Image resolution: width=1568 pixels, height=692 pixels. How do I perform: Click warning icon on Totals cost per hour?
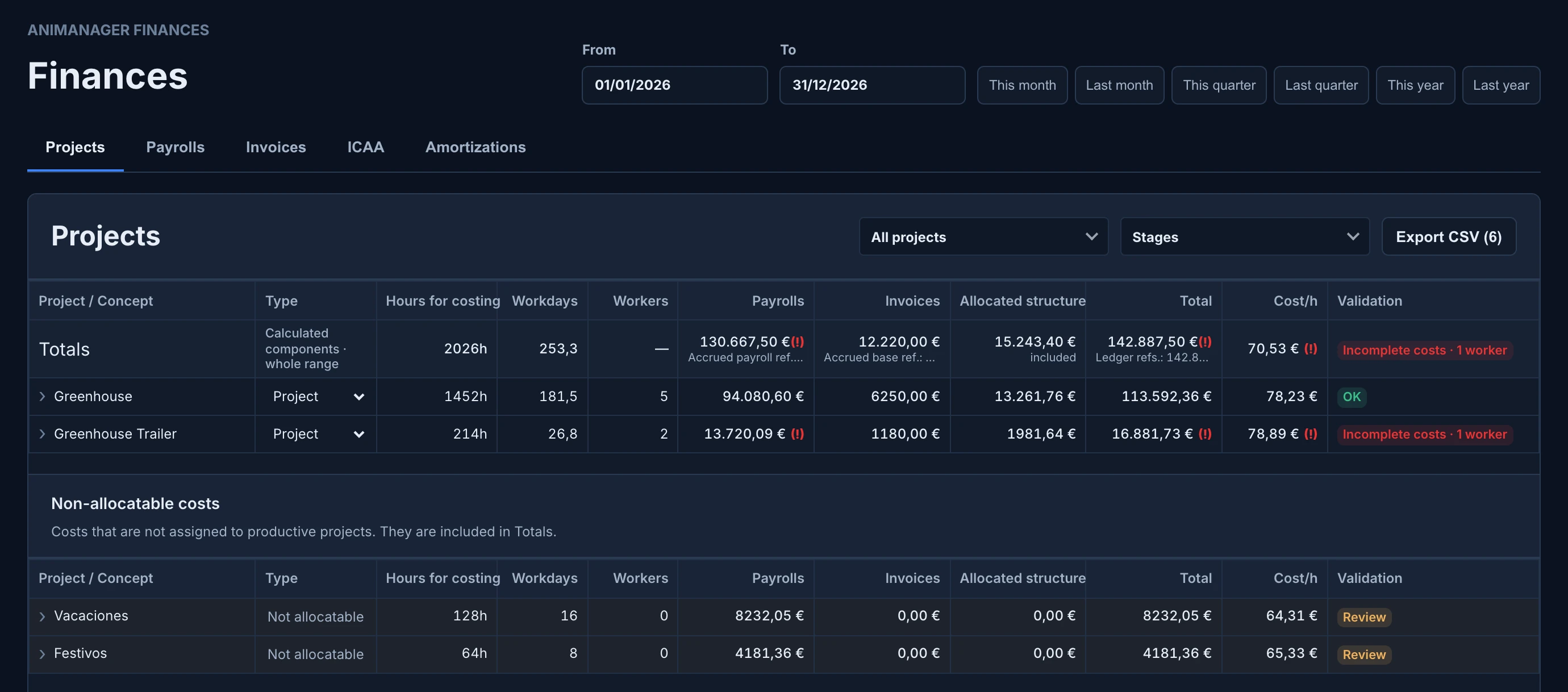coord(1311,349)
